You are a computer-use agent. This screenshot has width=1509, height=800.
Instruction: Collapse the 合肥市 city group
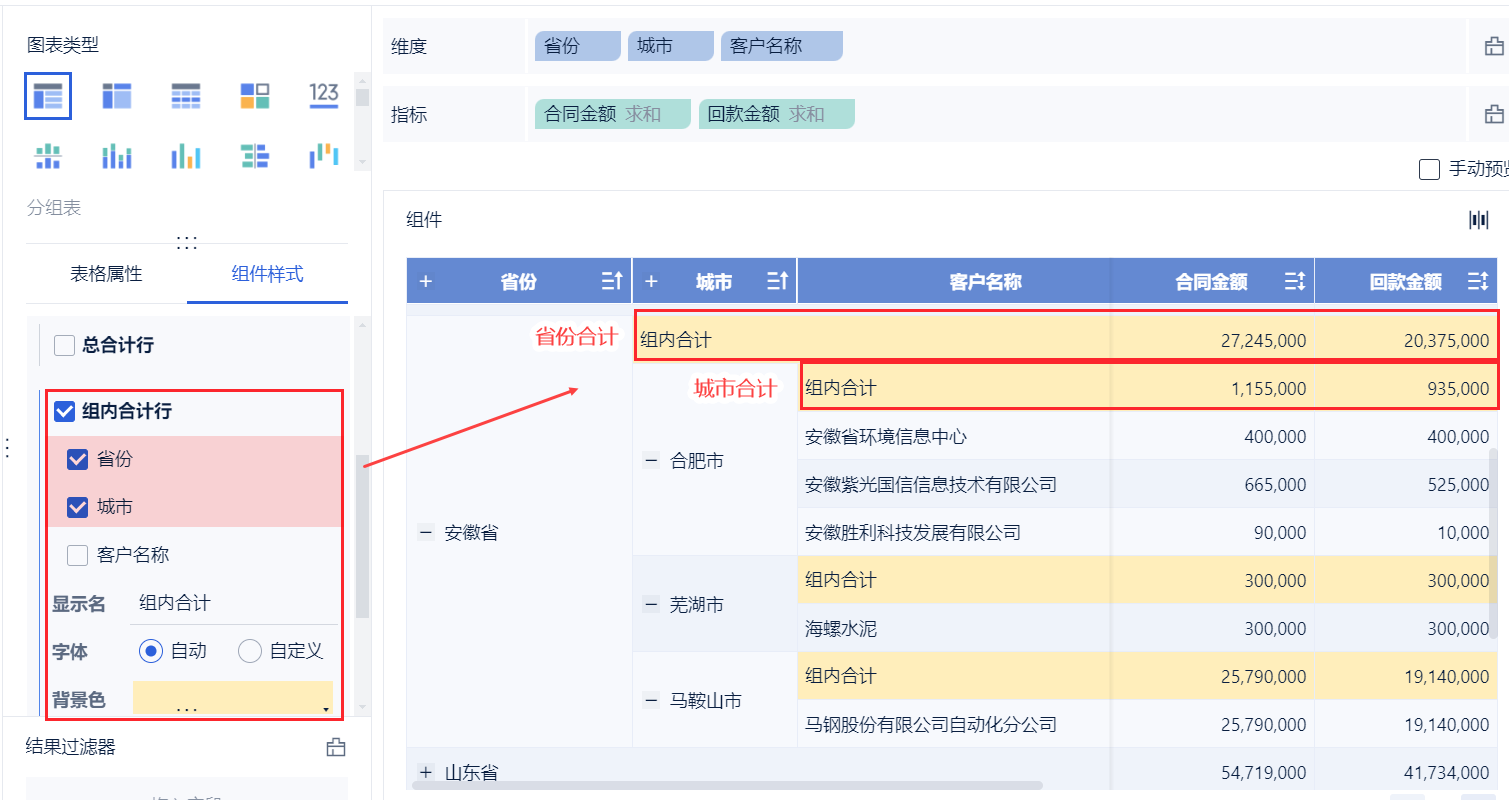coord(651,461)
